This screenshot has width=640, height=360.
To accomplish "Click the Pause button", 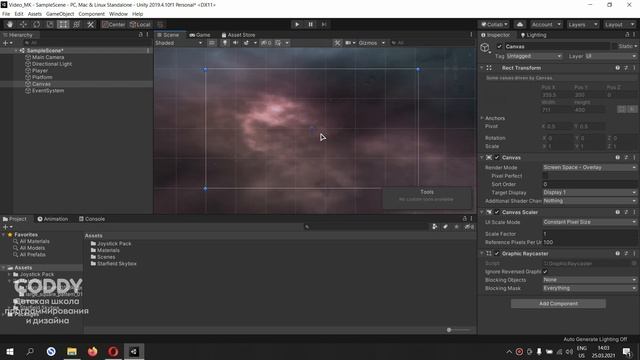I will click(x=311, y=24).
